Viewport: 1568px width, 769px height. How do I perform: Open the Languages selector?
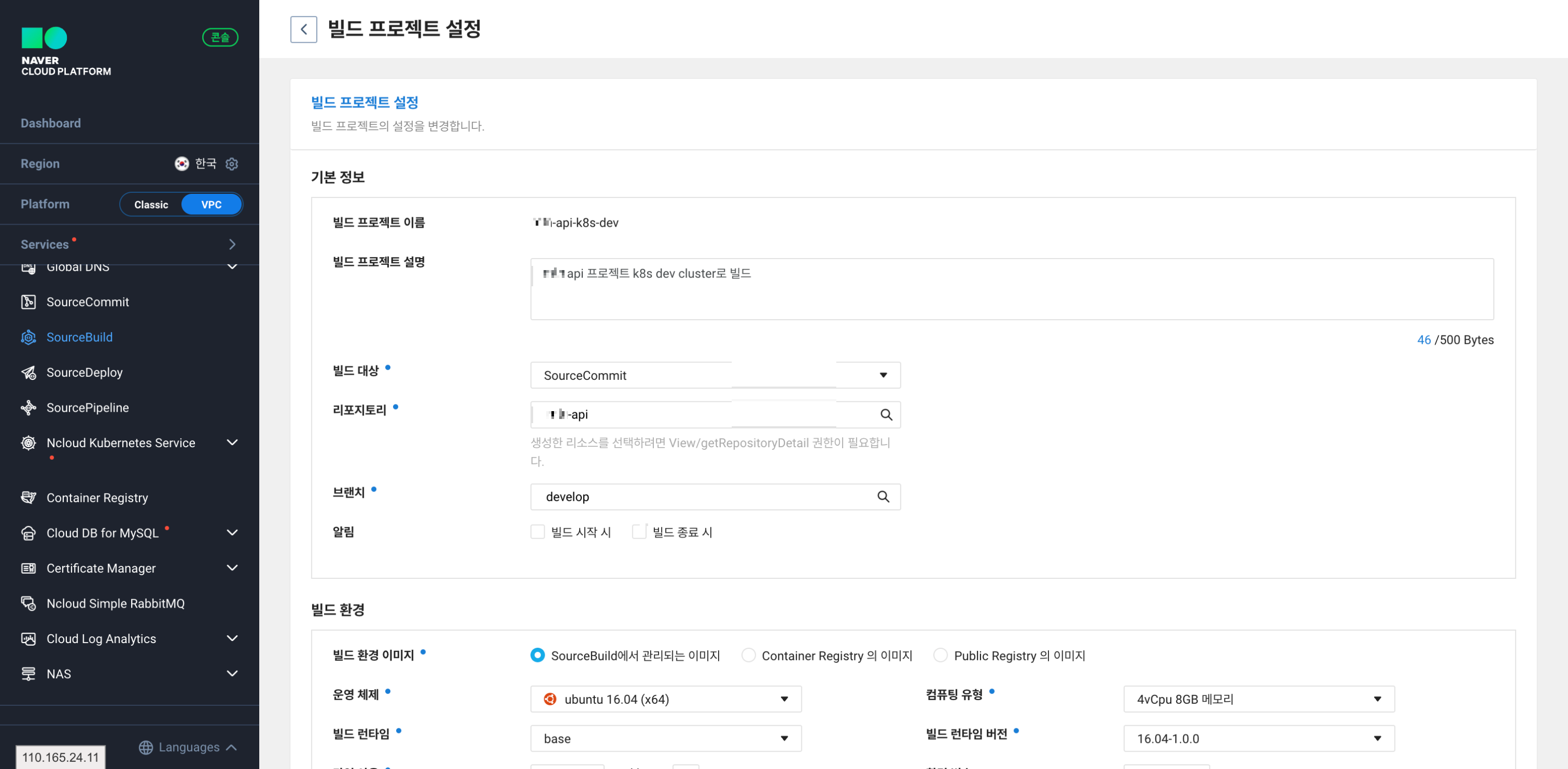click(188, 747)
